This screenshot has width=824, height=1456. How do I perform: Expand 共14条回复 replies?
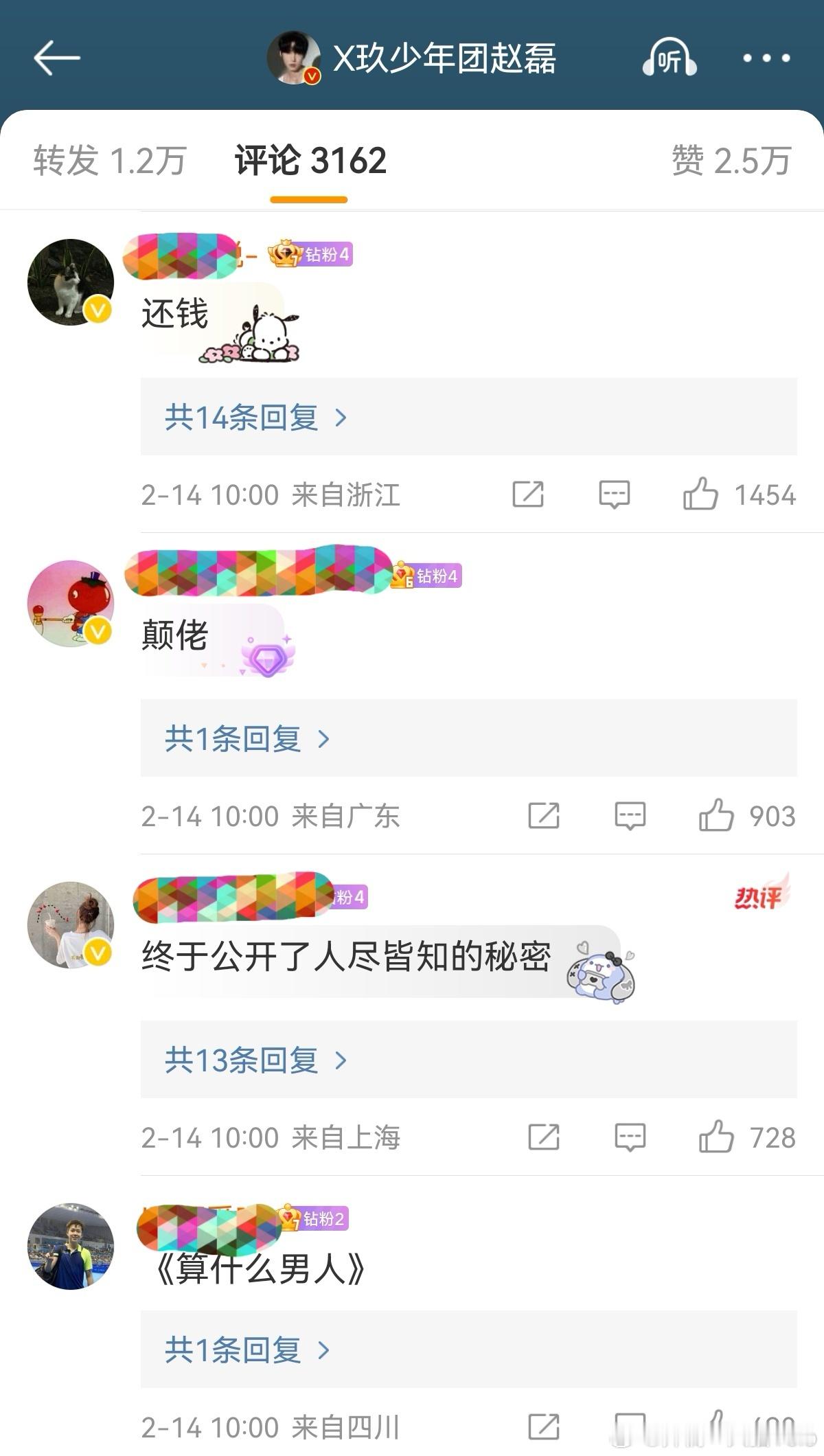[x=468, y=417]
